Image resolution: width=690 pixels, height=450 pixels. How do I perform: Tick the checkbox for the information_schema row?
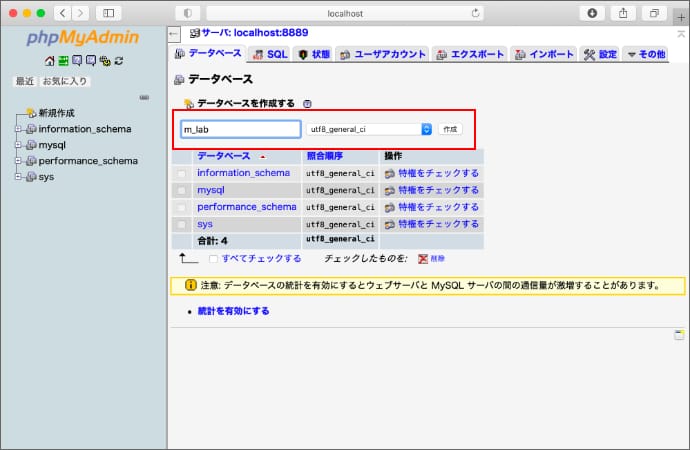pos(181,173)
